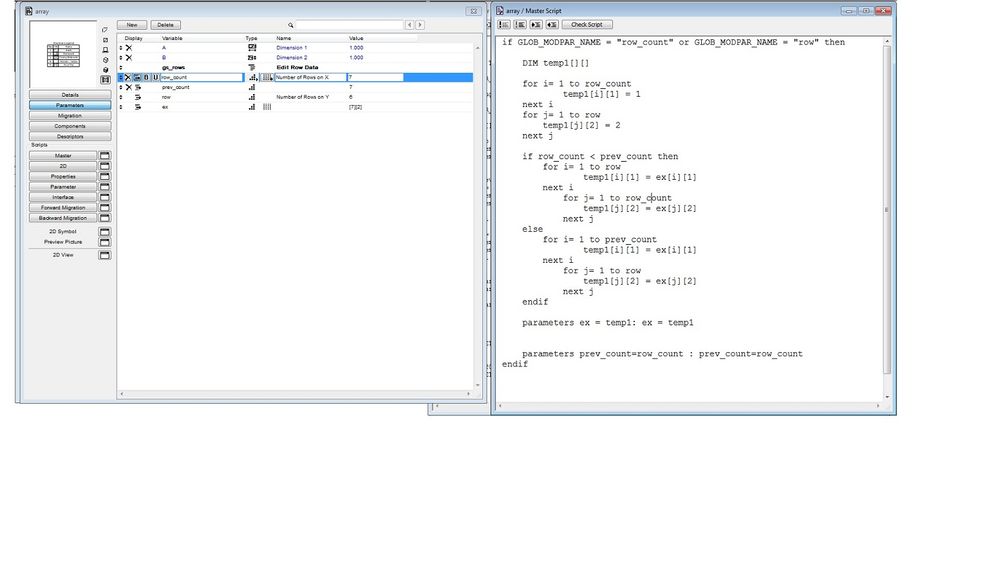
Task: Click the indent lines icon in Master Script toolbar
Action: tap(536, 24)
